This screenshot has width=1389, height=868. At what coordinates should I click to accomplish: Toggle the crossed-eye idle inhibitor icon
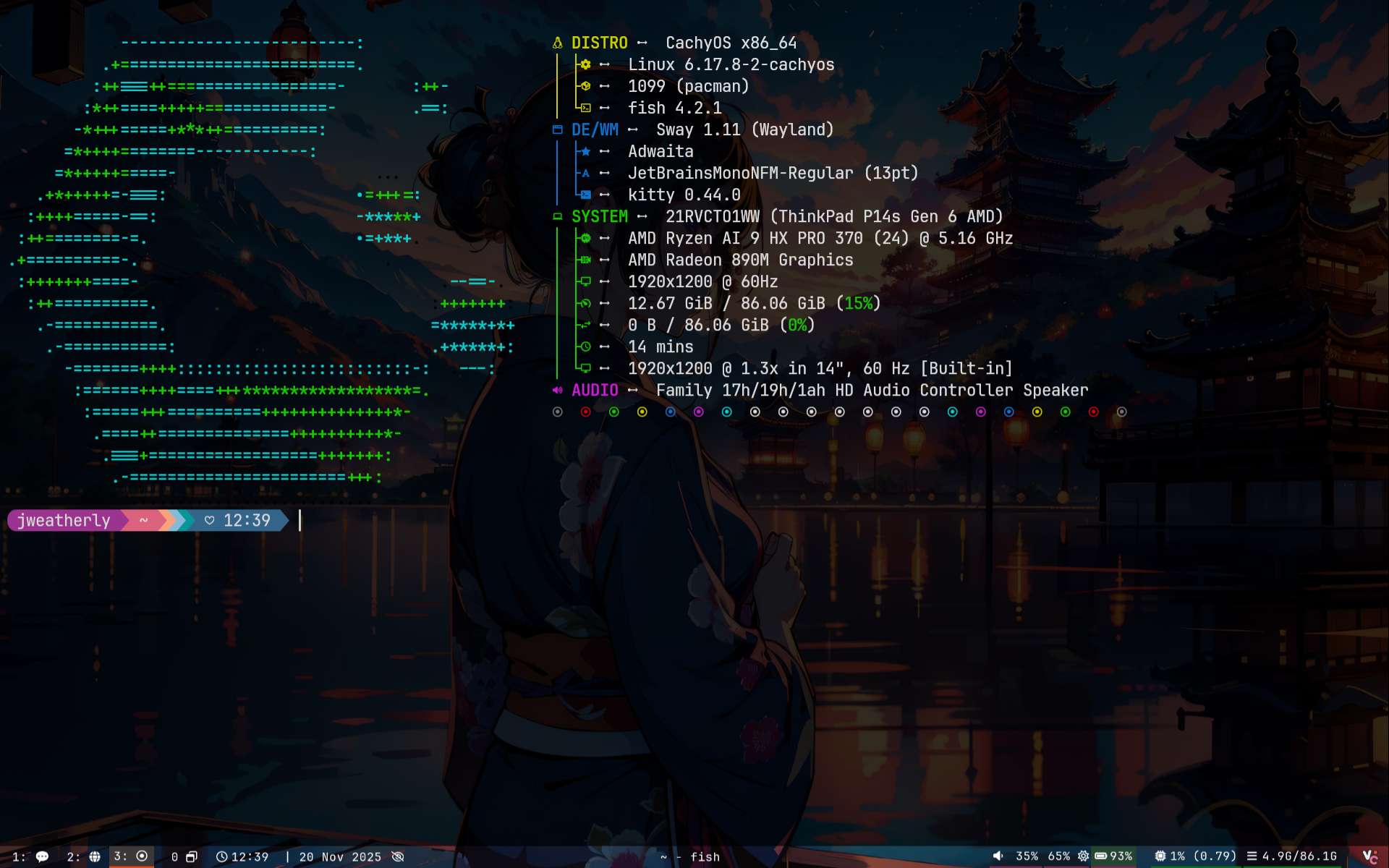(x=398, y=856)
